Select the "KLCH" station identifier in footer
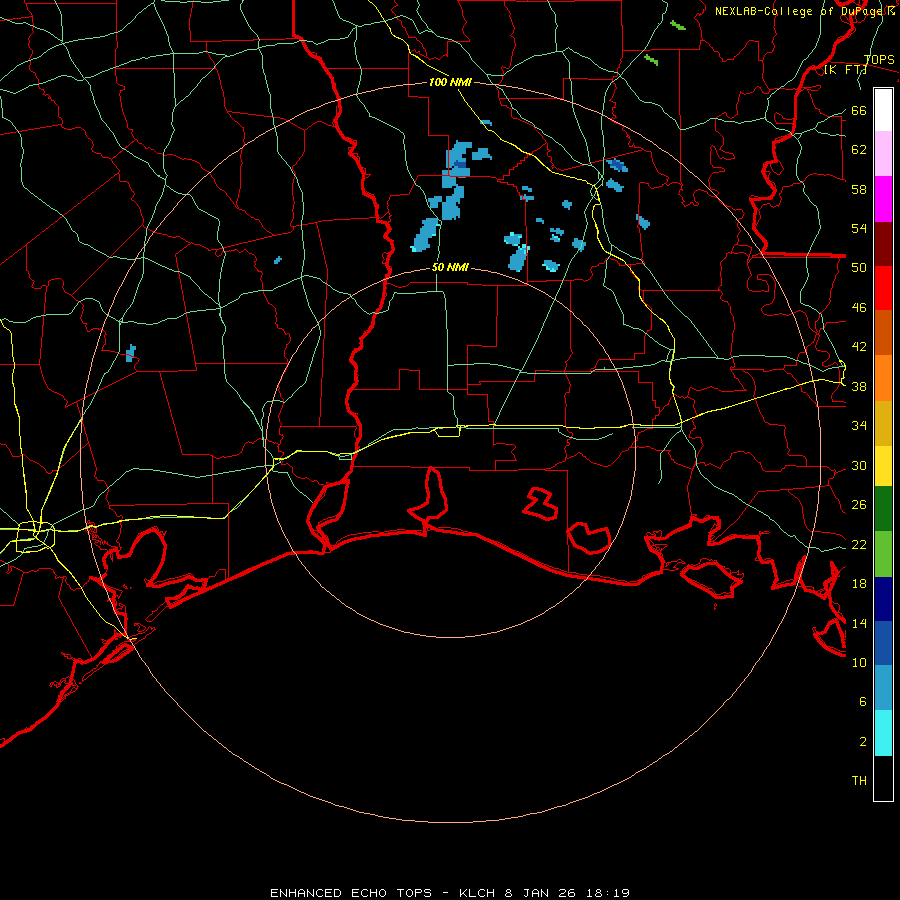 coord(478,893)
